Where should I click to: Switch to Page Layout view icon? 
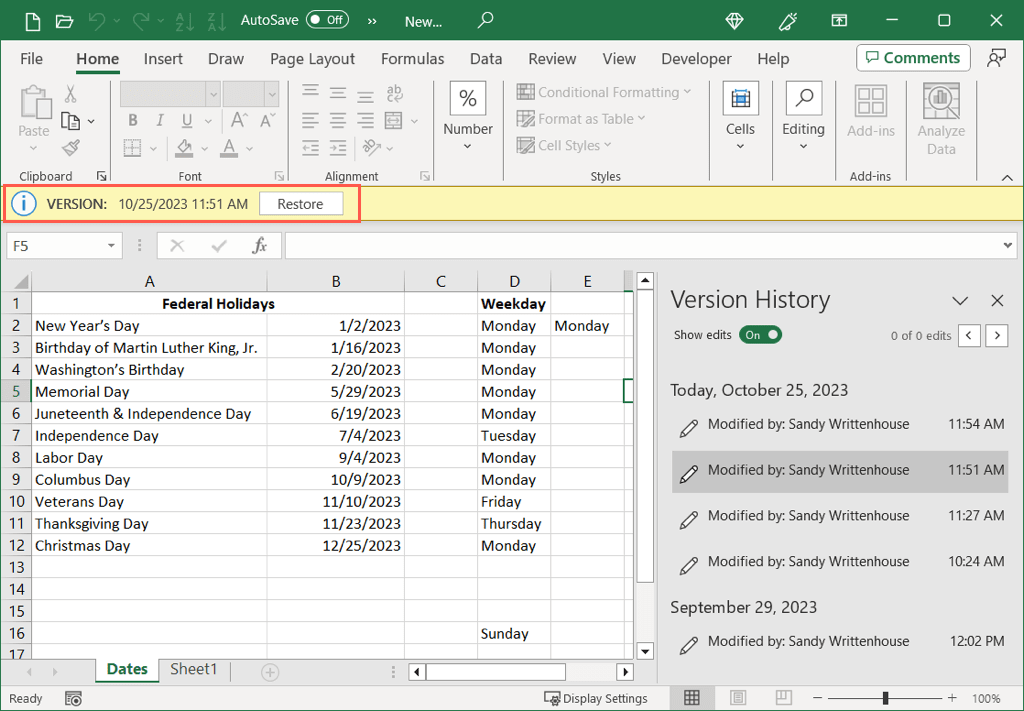pos(738,698)
